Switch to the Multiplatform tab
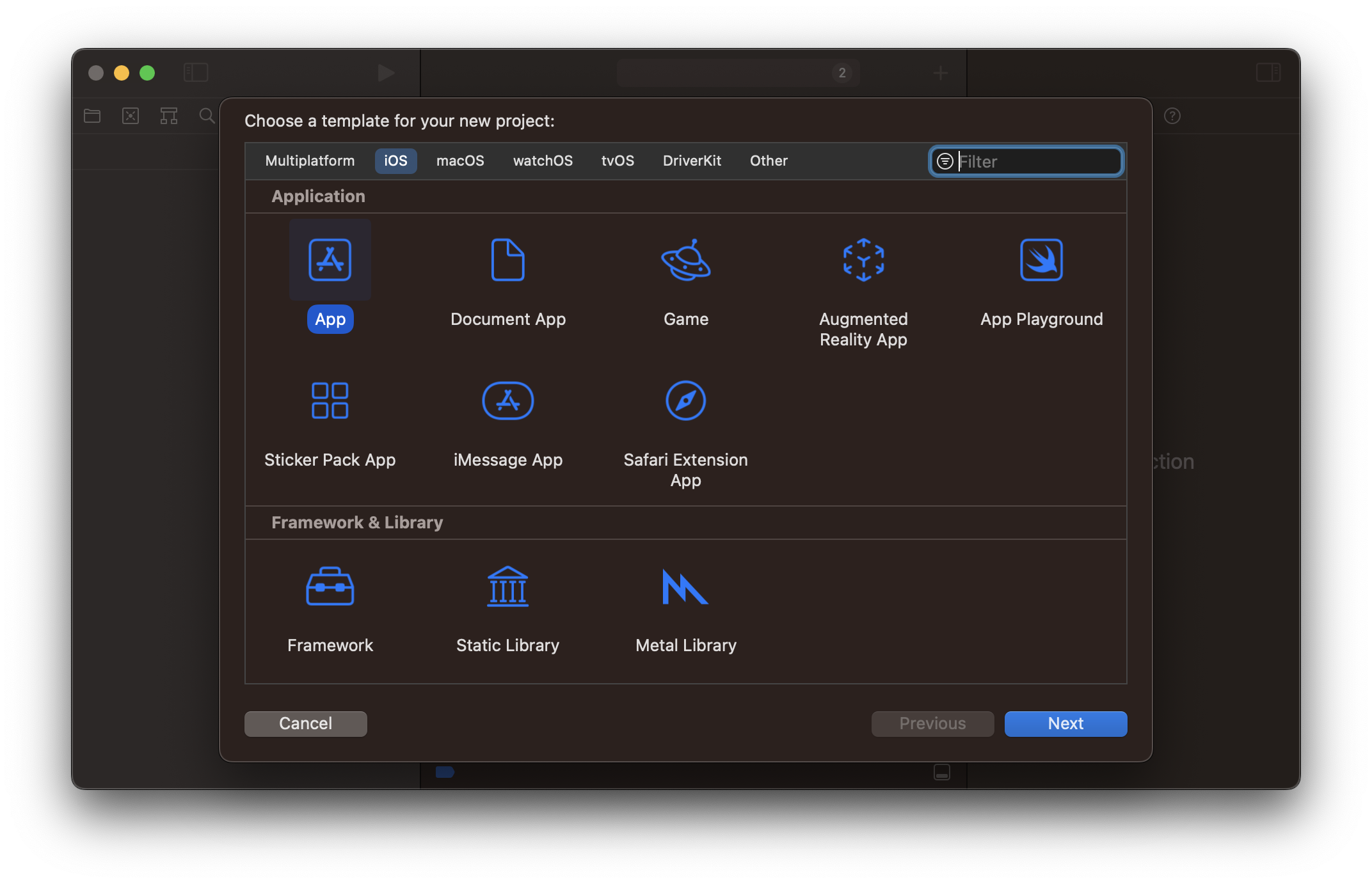The height and width of the screenshot is (884, 1372). click(x=310, y=161)
